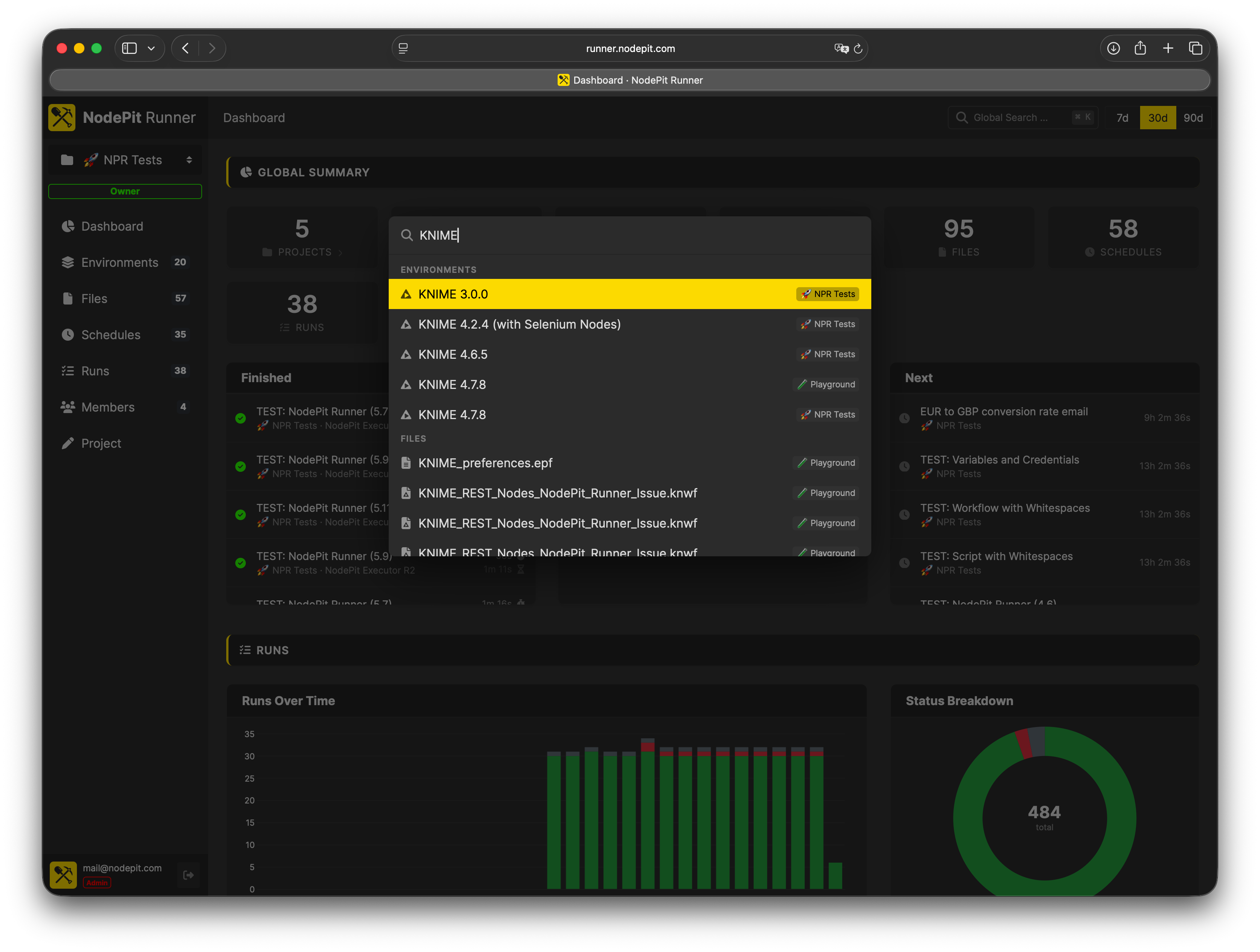
Task: Open Schedules in the sidebar
Action: pyautogui.click(x=125, y=335)
